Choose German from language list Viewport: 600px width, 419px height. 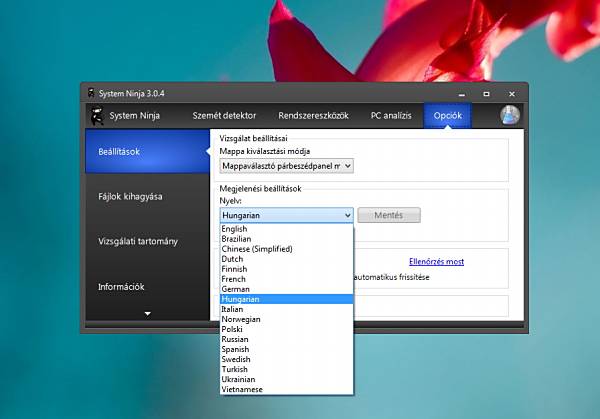pos(287,289)
